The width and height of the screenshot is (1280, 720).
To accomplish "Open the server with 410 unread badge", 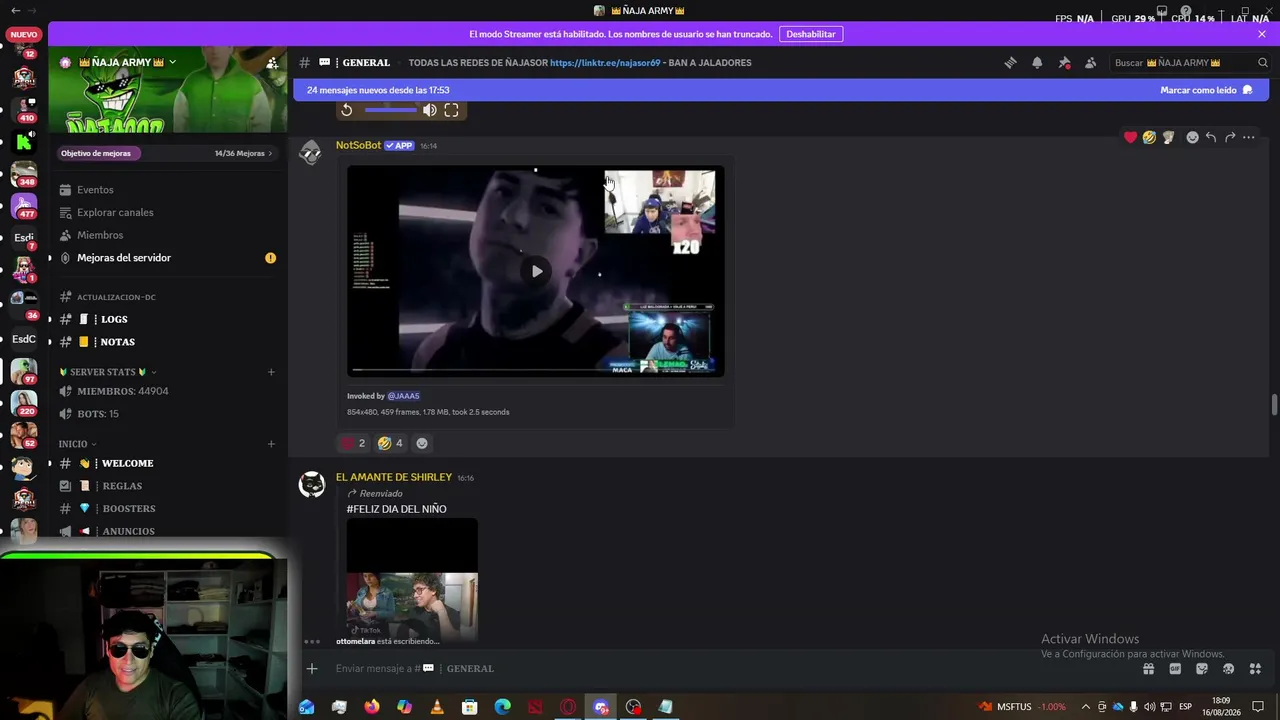I will [24, 109].
